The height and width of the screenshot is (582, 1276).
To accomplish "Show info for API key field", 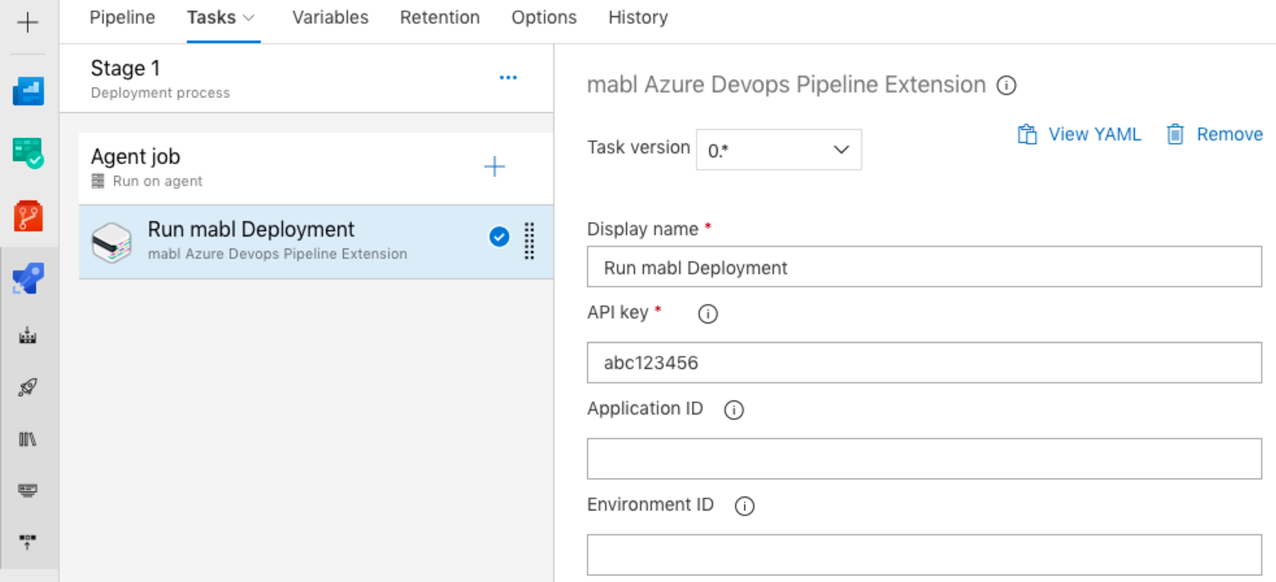I will pyautogui.click(x=708, y=314).
